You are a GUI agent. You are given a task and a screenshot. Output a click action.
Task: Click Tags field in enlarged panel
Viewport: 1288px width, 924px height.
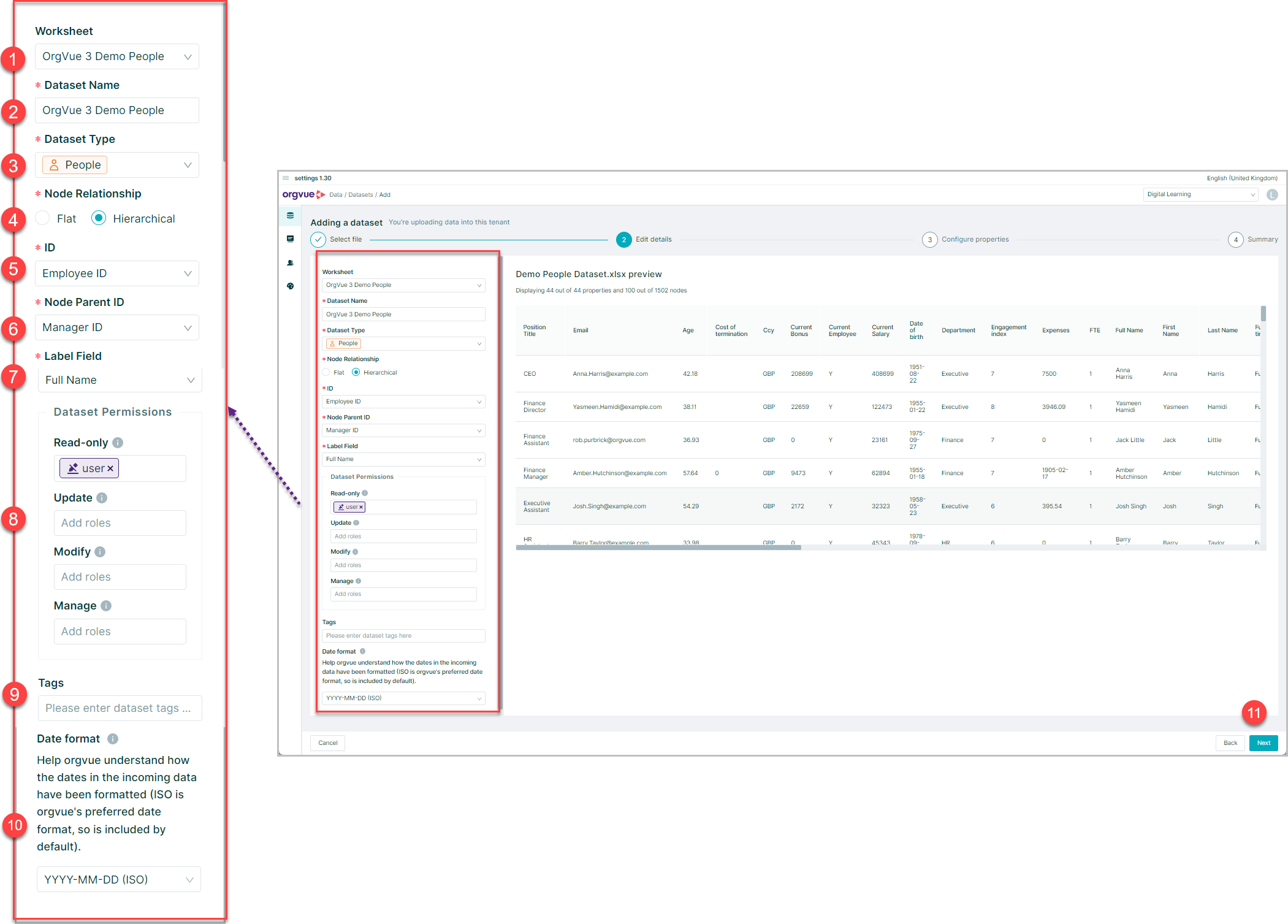coord(120,708)
